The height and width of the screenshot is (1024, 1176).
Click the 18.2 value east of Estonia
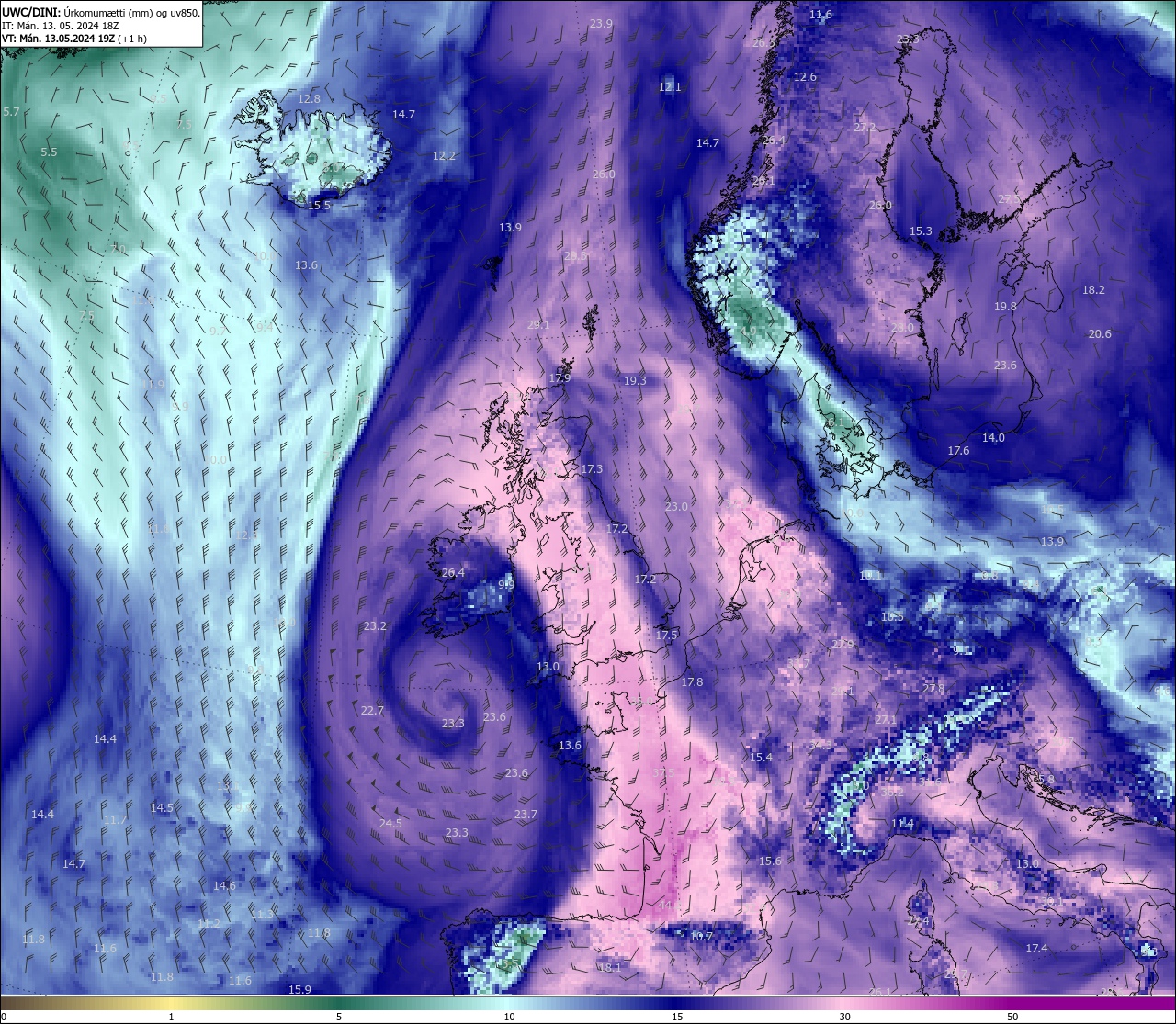tap(1093, 290)
